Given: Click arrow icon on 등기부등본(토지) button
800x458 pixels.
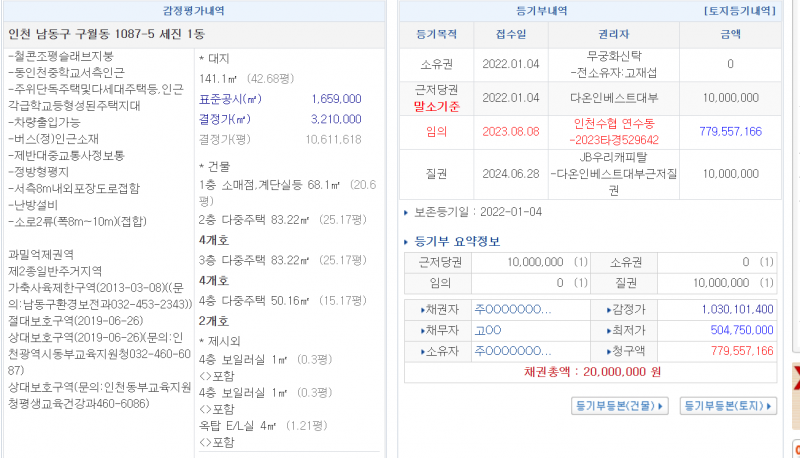Looking at the screenshot, I should click(689, 406).
